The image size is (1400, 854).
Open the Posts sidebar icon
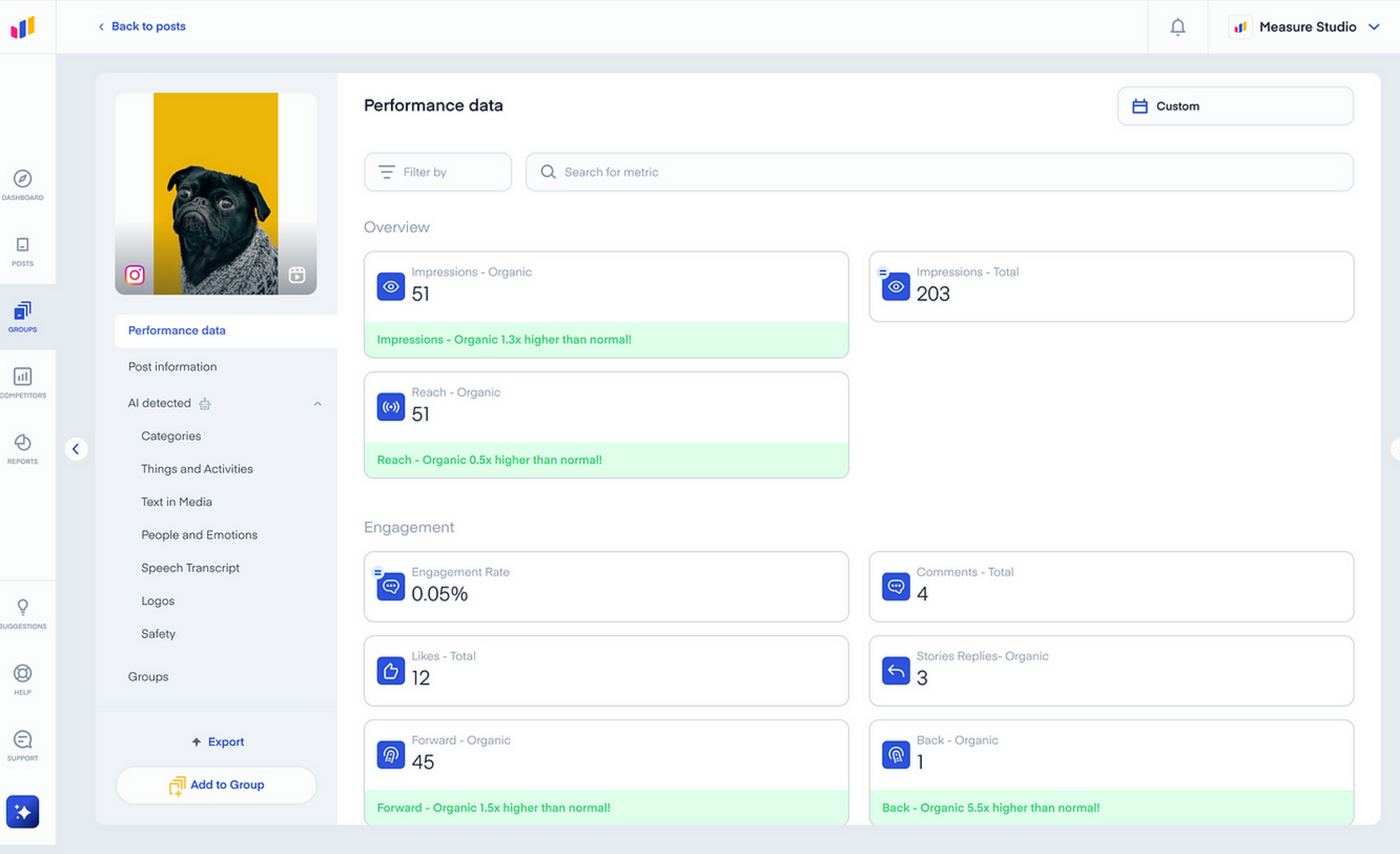22,245
